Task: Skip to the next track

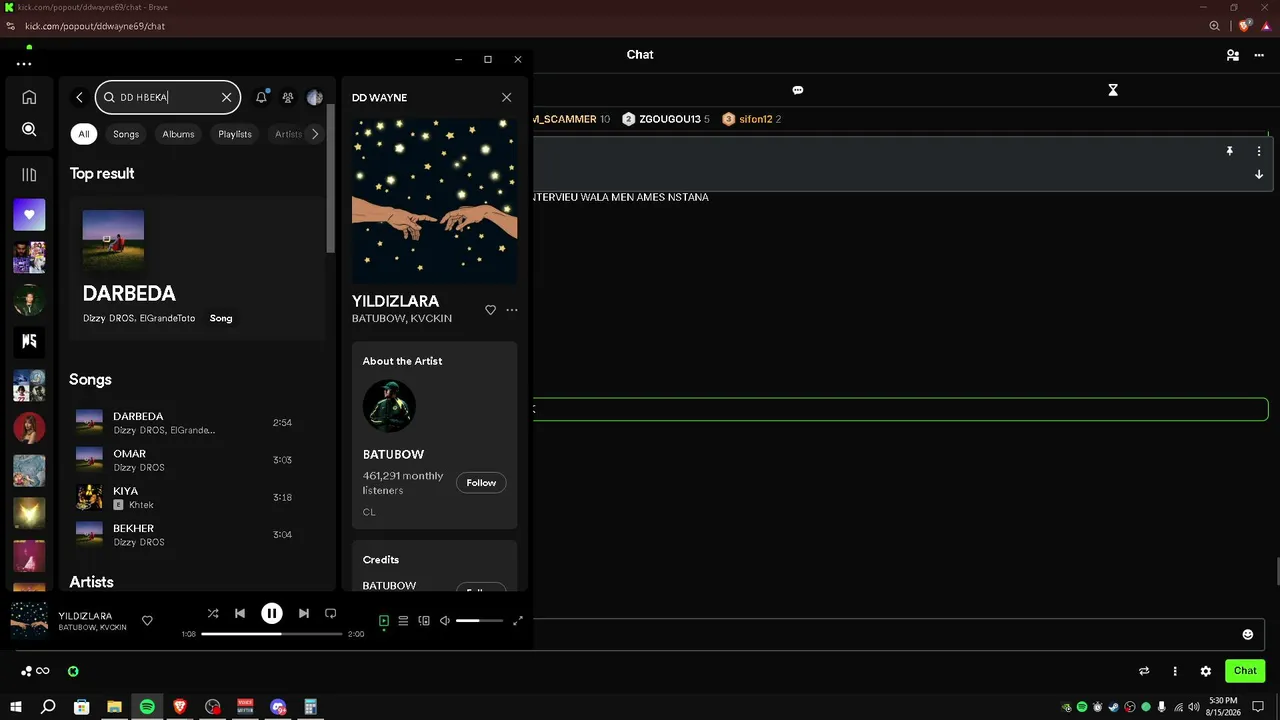Action: pyautogui.click(x=304, y=613)
